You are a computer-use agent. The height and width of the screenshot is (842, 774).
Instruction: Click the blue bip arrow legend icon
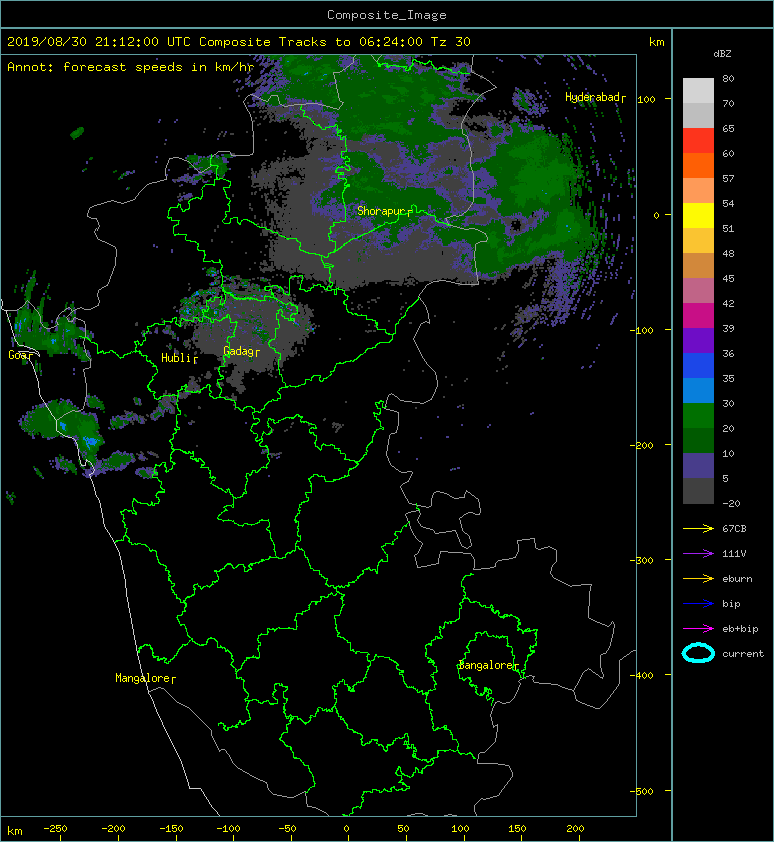tap(698, 604)
